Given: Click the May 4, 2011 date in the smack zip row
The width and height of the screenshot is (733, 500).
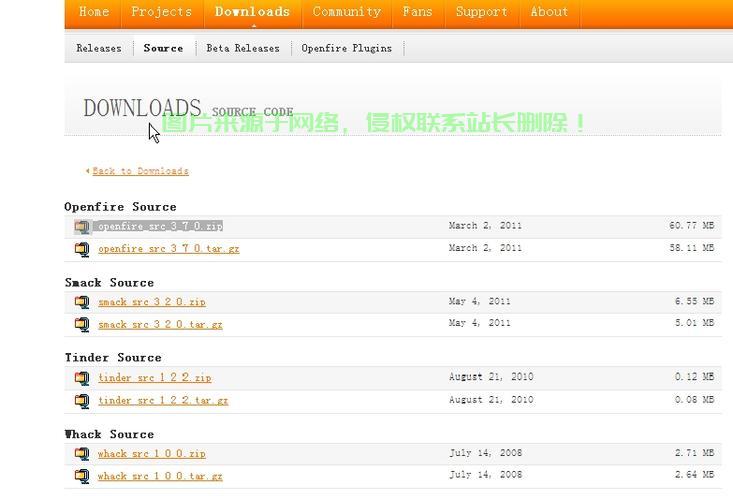Looking at the screenshot, I should (x=480, y=301).
